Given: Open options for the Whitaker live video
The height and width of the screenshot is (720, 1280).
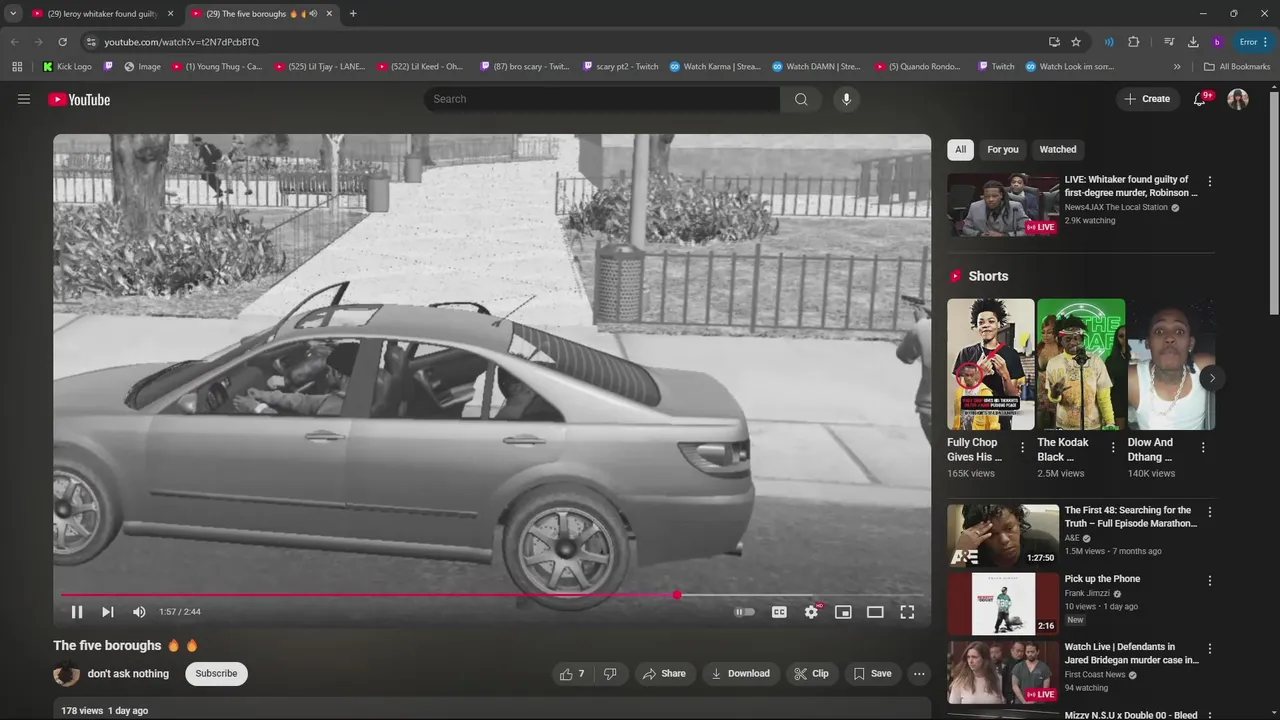Looking at the screenshot, I should pos(1210,182).
